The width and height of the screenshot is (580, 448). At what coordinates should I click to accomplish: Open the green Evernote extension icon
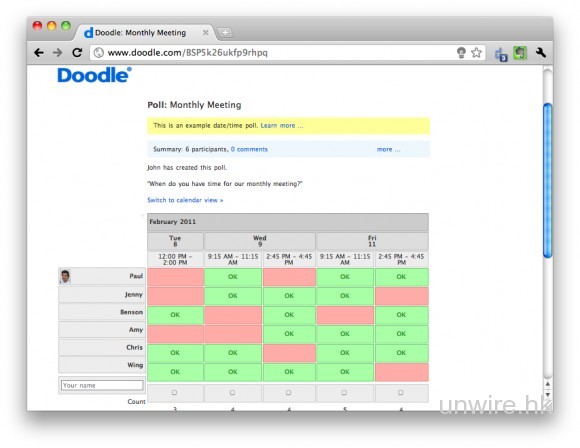520,53
